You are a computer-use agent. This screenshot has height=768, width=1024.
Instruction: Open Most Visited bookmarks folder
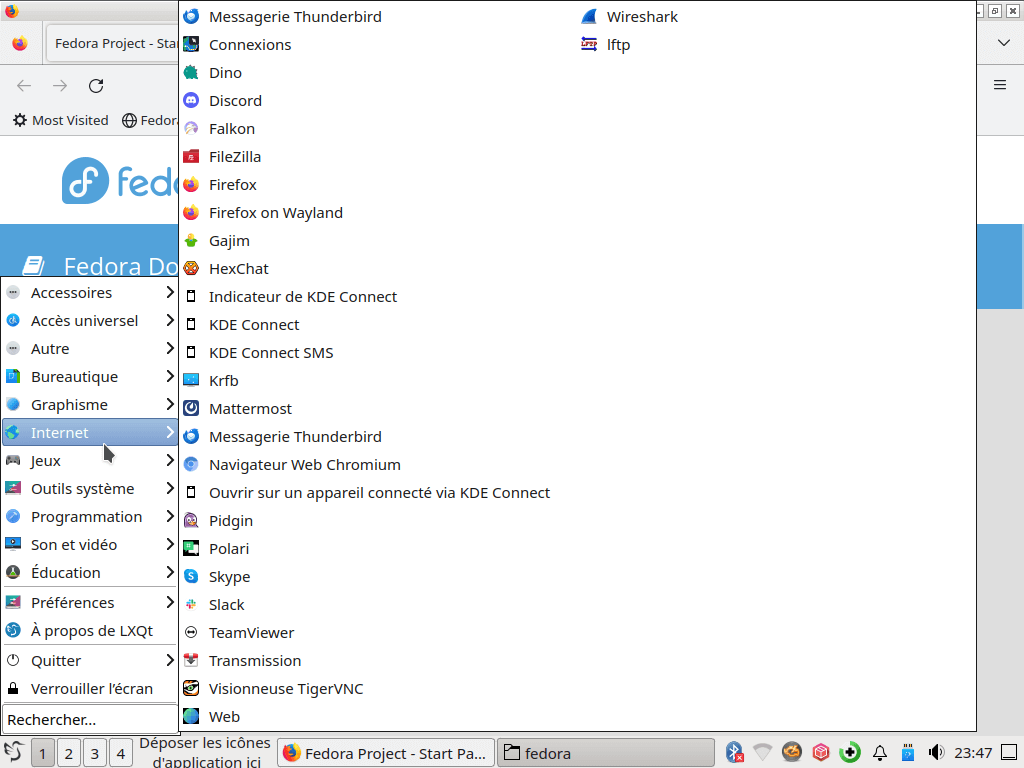point(61,121)
